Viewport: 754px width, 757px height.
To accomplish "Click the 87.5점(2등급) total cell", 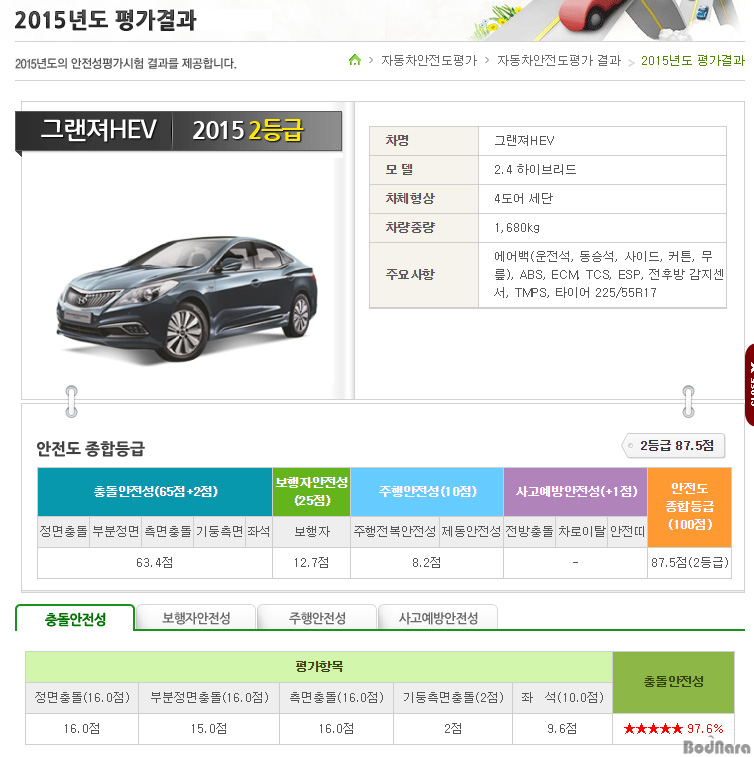I will pos(689,562).
